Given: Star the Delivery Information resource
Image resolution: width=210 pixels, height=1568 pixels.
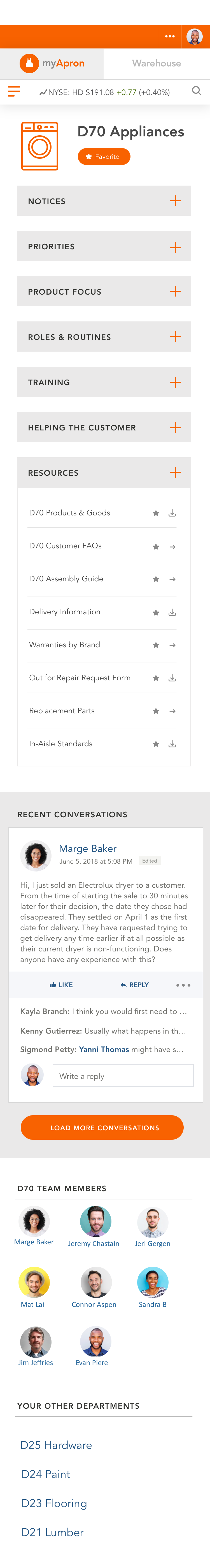Looking at the screenshot, I should (156, 612).
